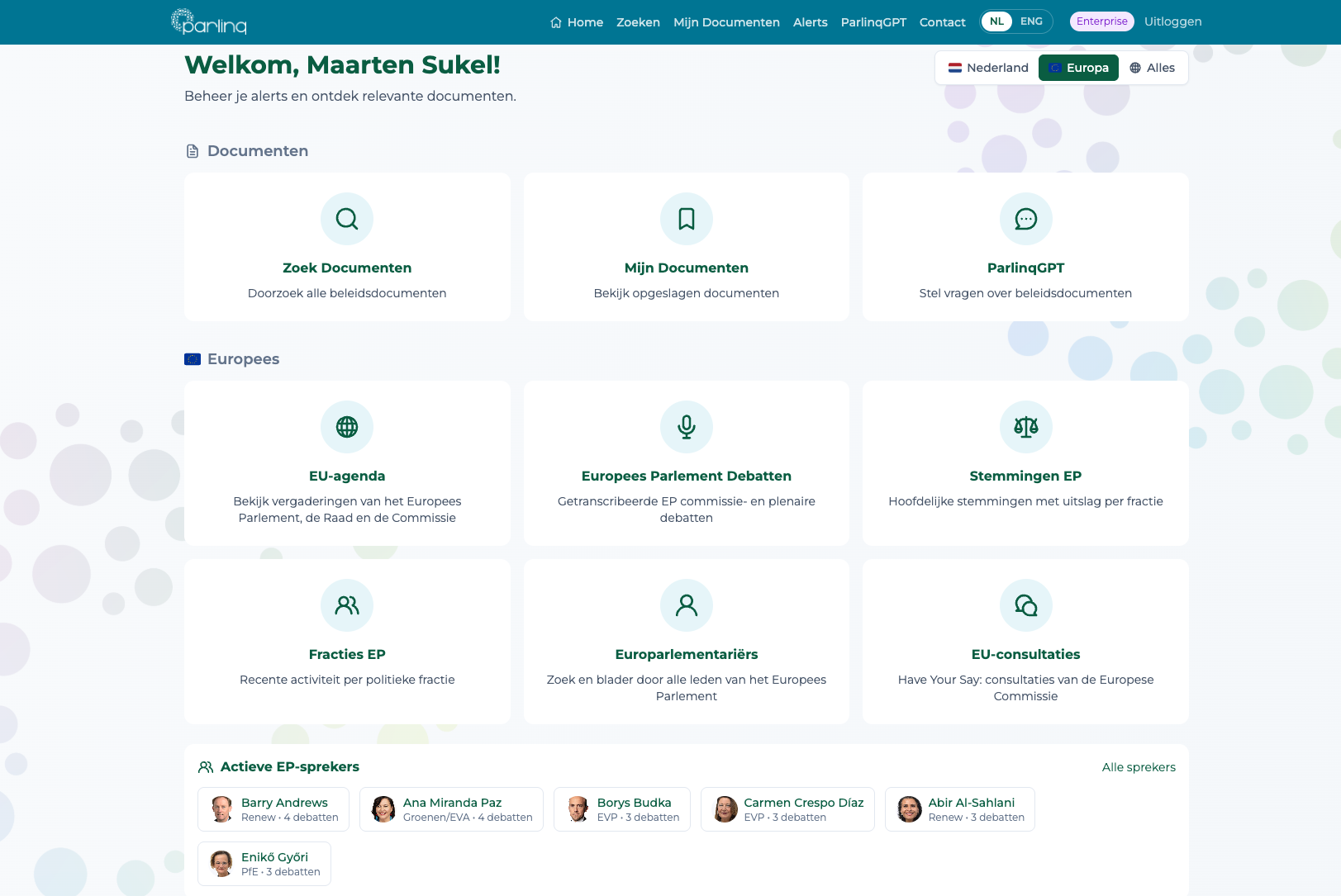1341x896 pixels.
Task: Switch language to ENG
Action: [1031, 21]
